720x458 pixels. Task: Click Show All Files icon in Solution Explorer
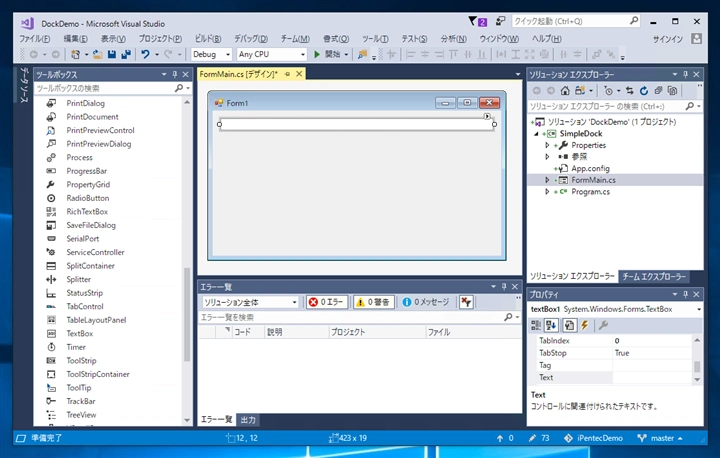(672, 90)
